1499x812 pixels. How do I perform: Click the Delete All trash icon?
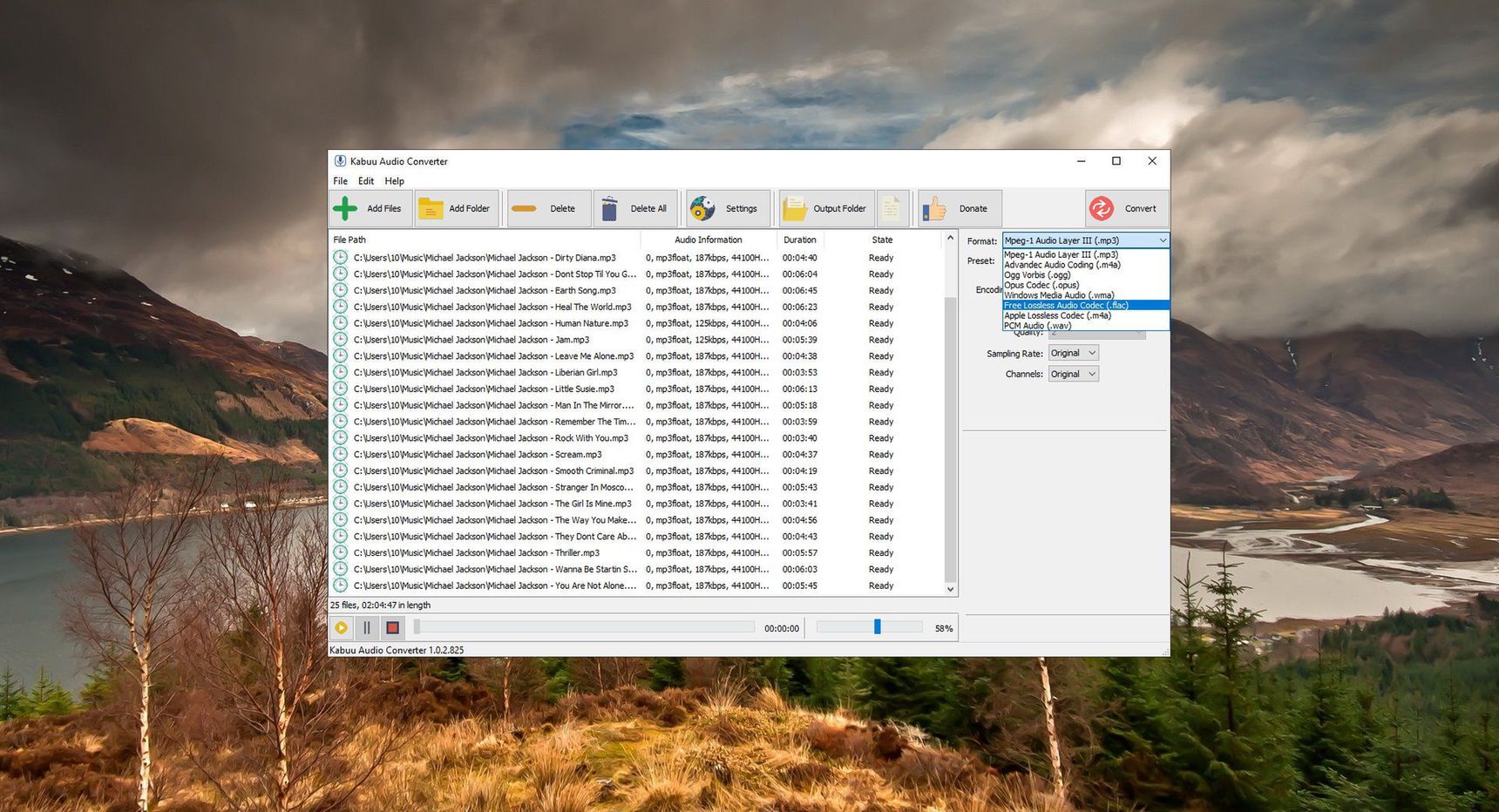pos(609,208)
